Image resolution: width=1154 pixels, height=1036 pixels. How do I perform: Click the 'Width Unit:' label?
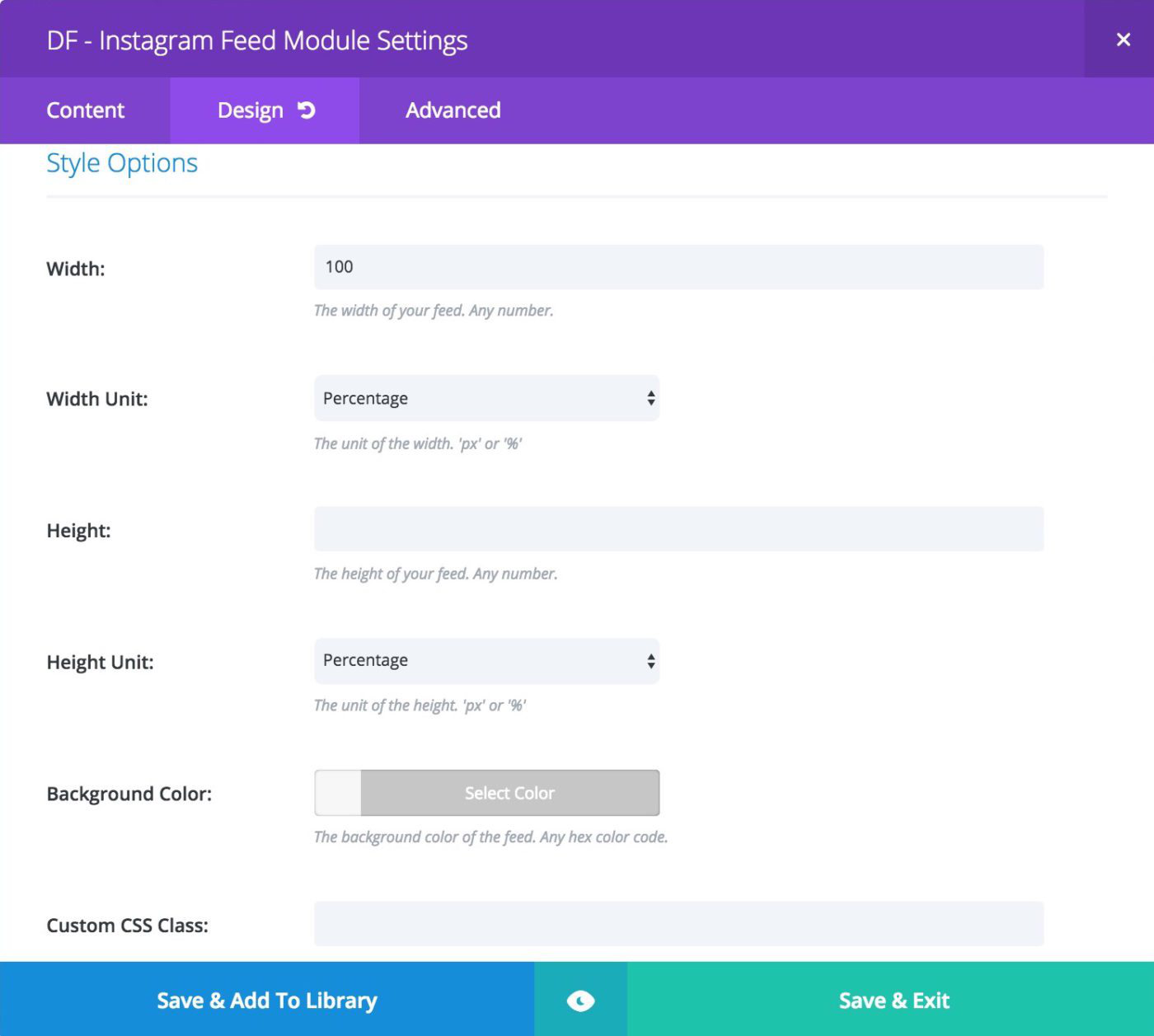pos(97,399)
